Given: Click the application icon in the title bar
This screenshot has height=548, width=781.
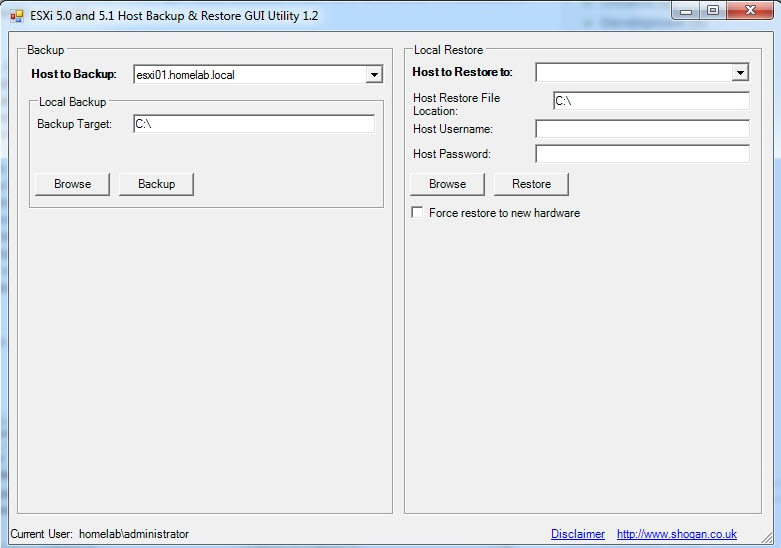Looking at the screenshot, I should tap(17, 16).
